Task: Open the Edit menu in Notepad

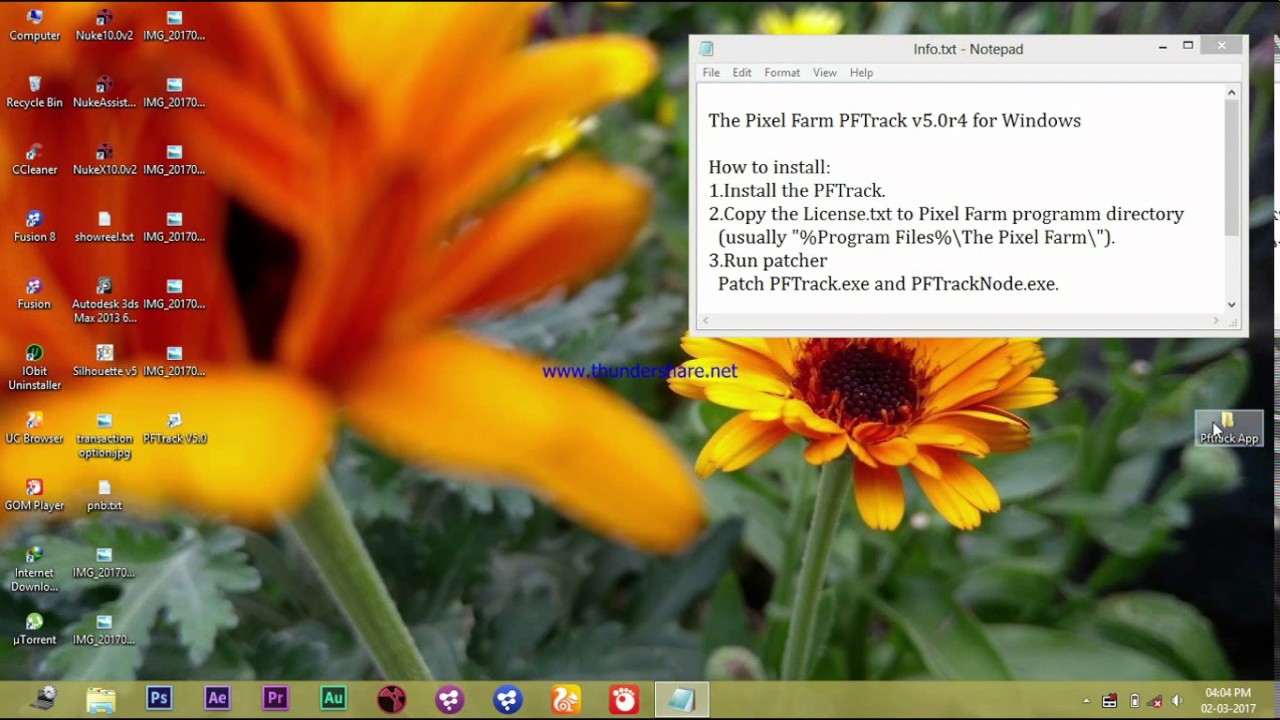Action: pos(742,73)
